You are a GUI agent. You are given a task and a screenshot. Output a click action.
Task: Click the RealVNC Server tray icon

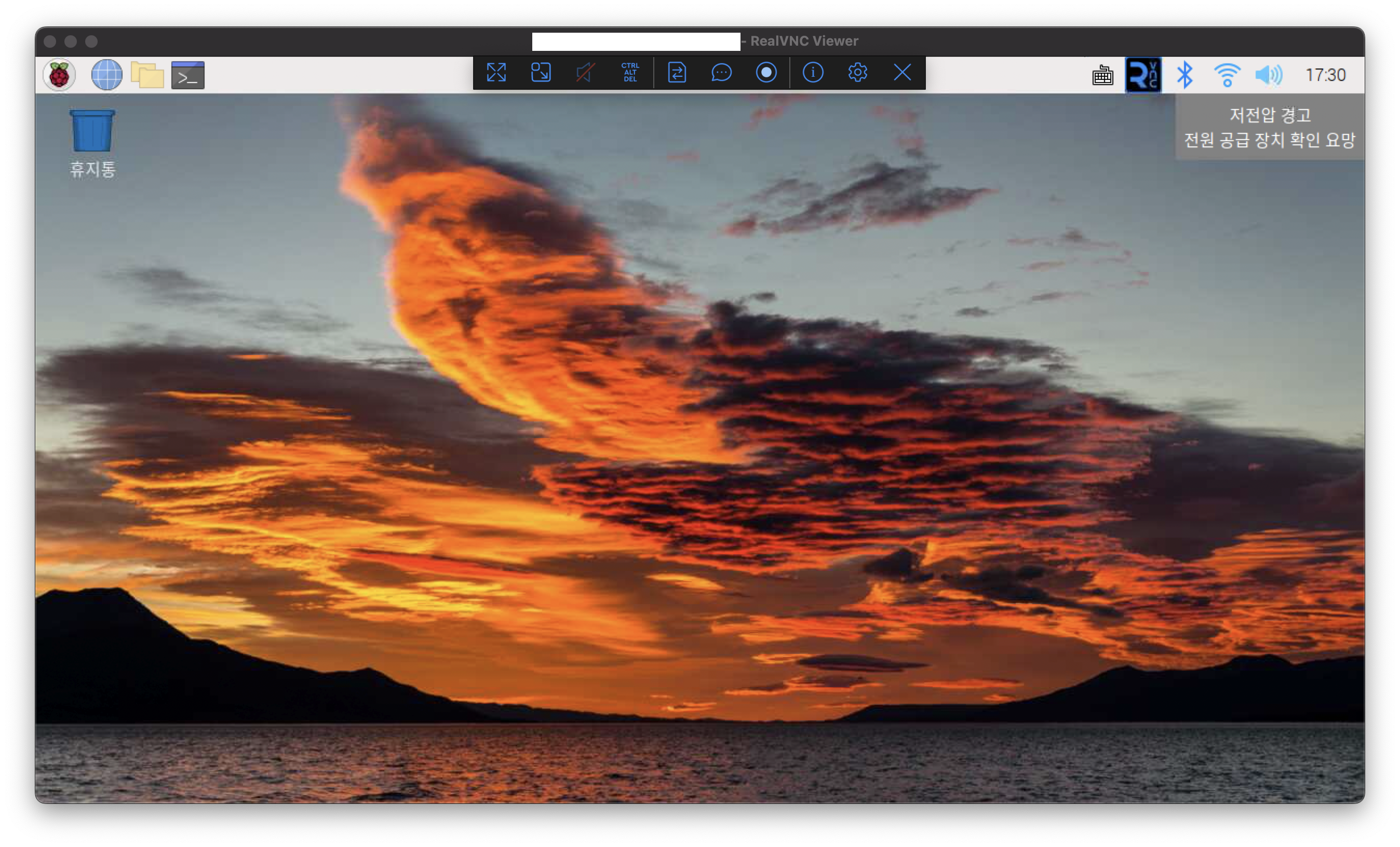tap(1143, 75)
